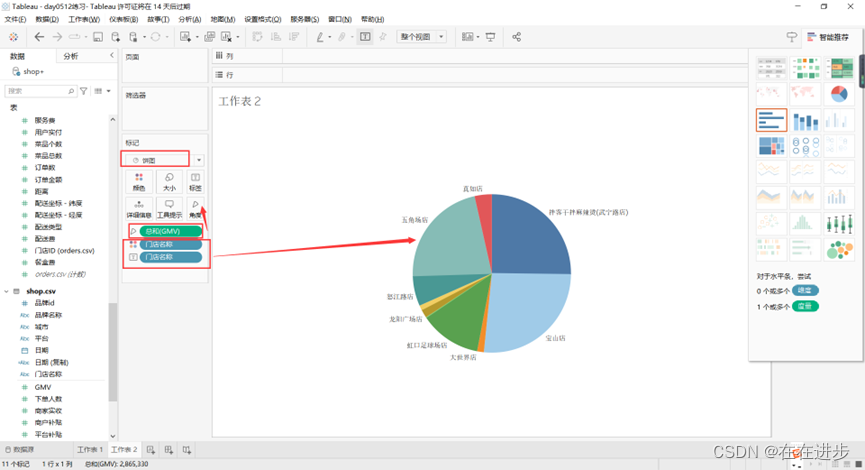
Task: Click the 工具提示 Tooltip mark card
Action: point(169,209)
